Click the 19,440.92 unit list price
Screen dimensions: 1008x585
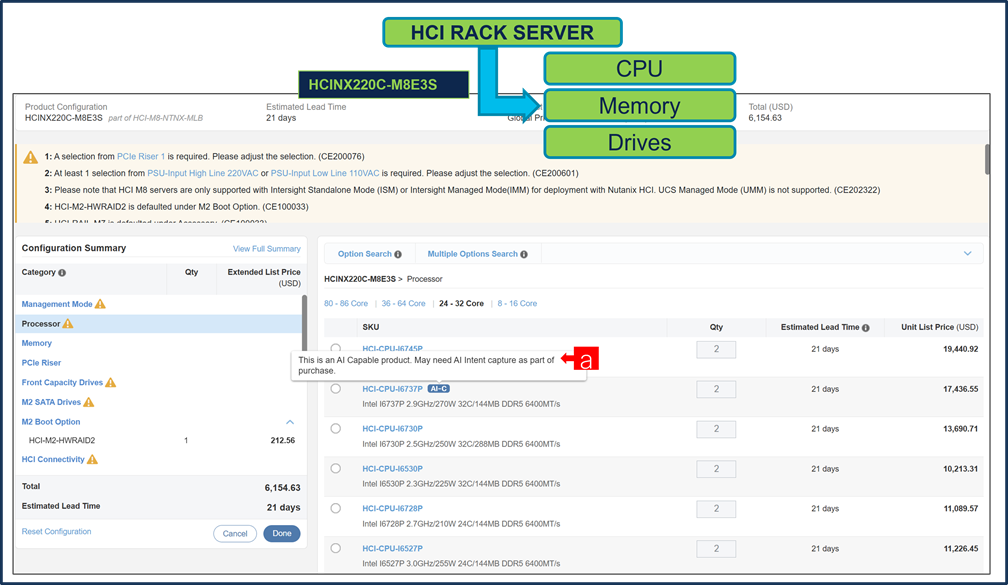point(960,349)
